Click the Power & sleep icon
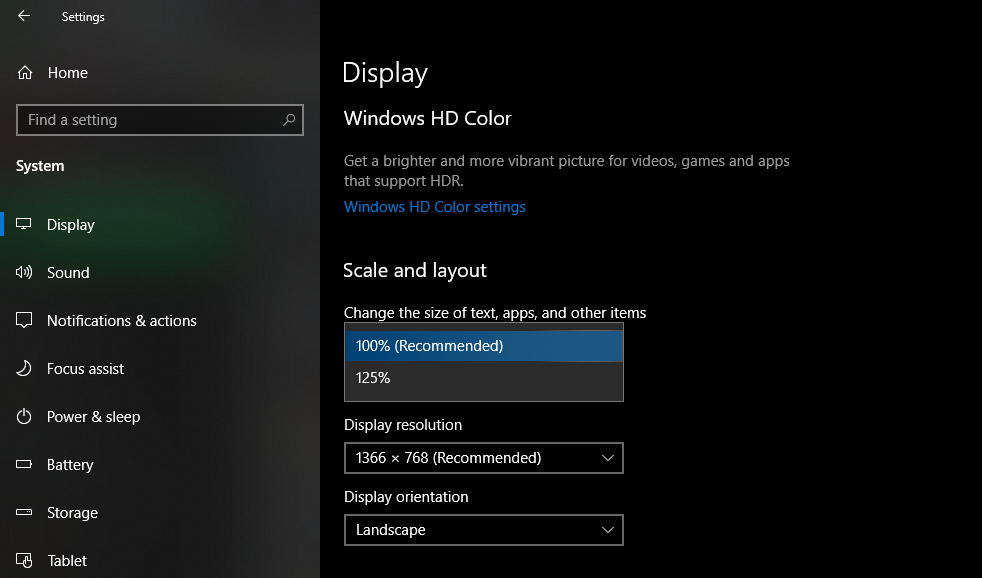 24,416
